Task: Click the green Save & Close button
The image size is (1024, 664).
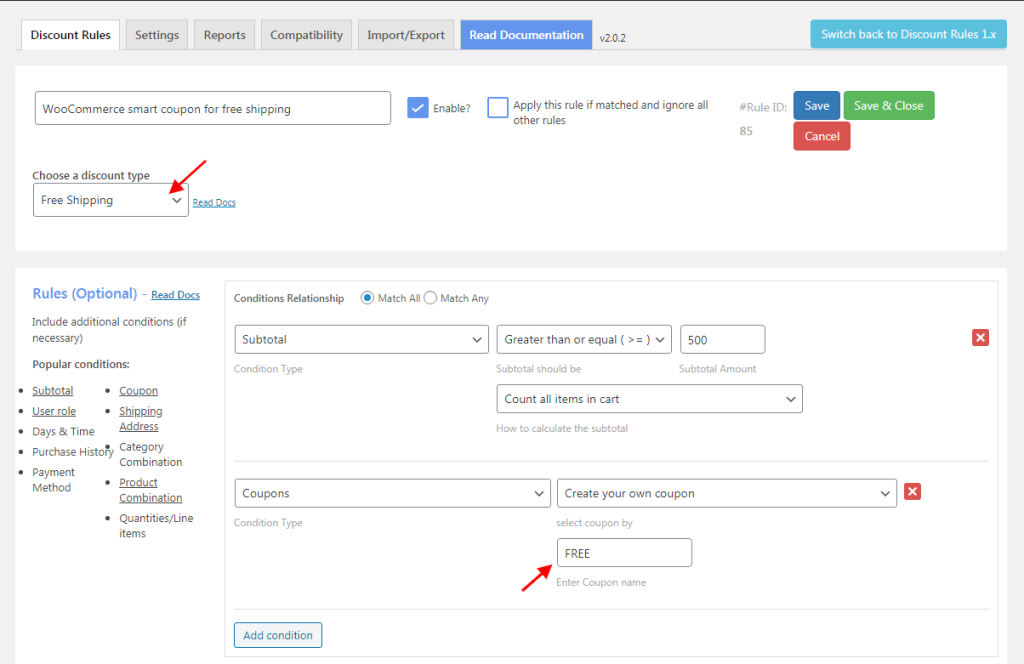Action: click(889, 106)
